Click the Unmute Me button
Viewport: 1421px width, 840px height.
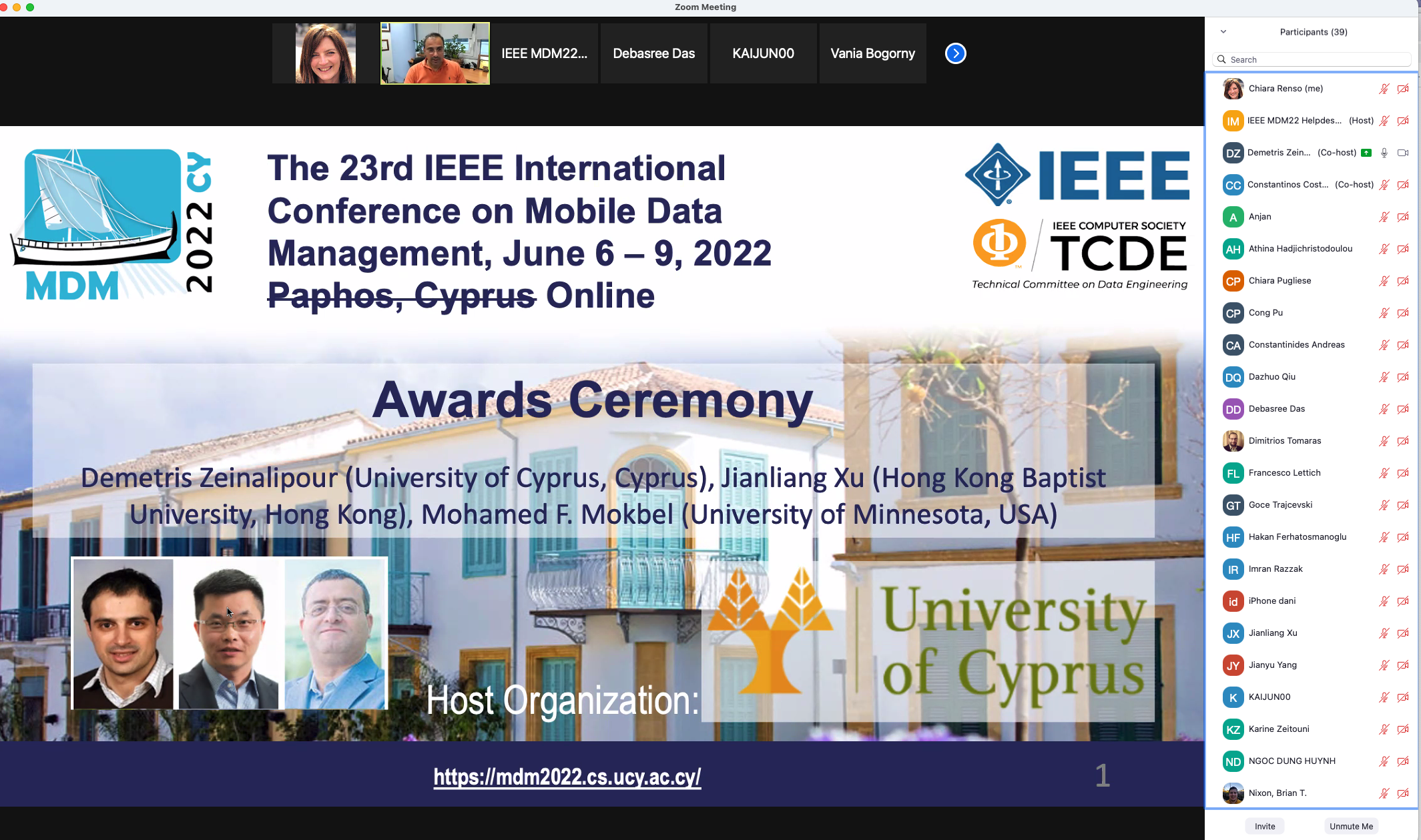(1351, 826)
